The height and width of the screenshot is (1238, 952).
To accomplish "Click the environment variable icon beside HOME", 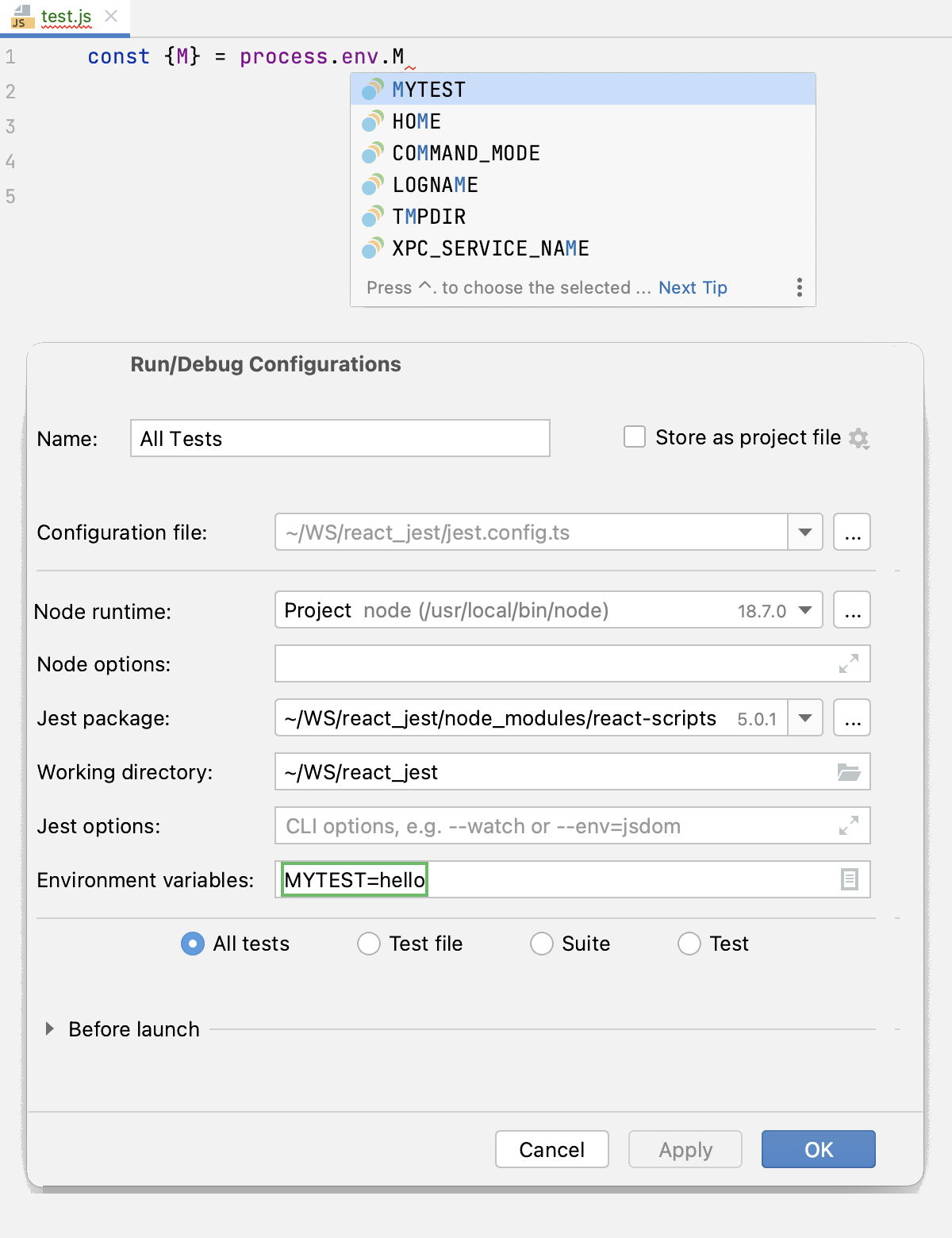I will pyautogui.click(x=370, y=121).
